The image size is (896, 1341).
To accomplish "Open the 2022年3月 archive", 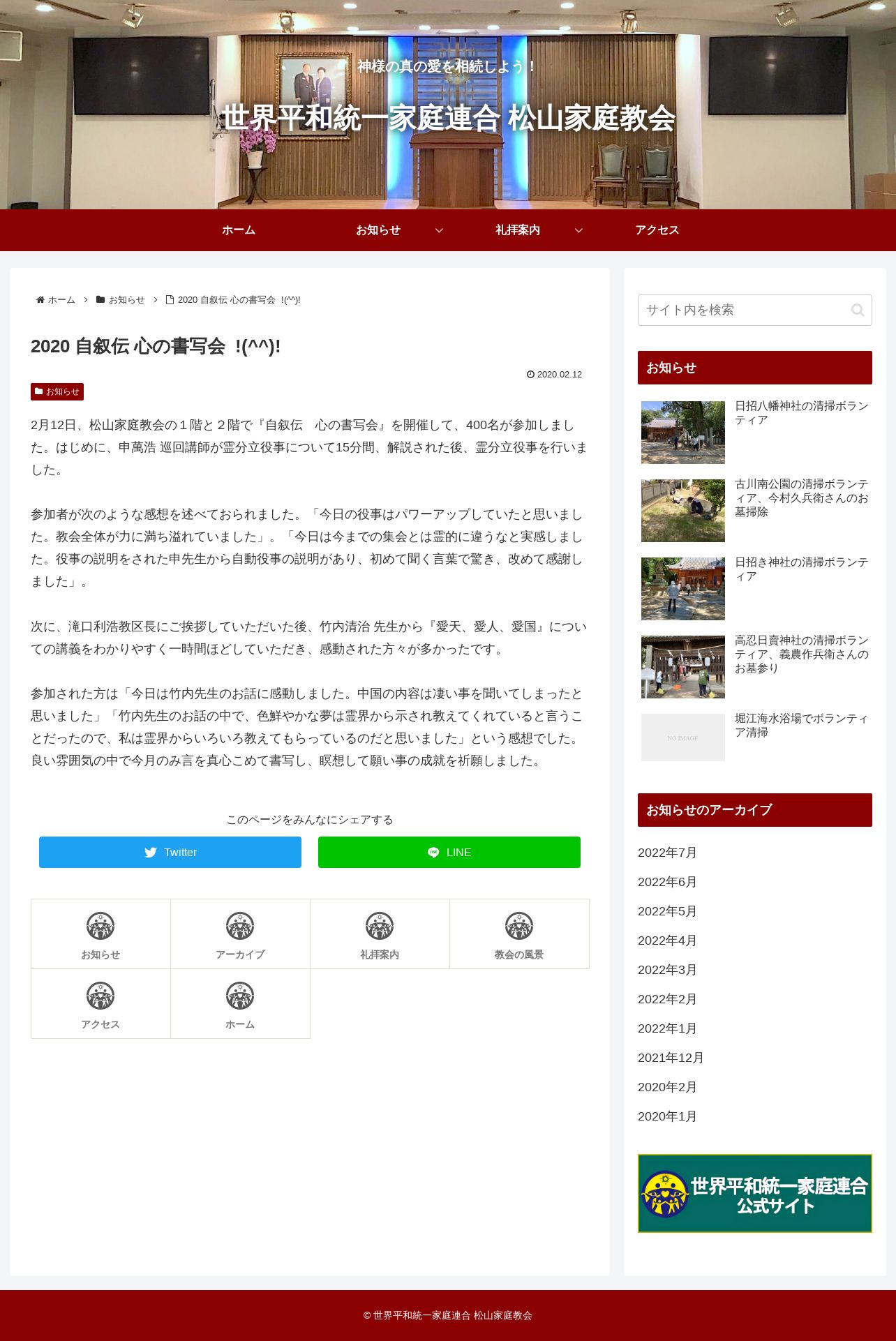I will pyautogui.click(x=667, y=970).
